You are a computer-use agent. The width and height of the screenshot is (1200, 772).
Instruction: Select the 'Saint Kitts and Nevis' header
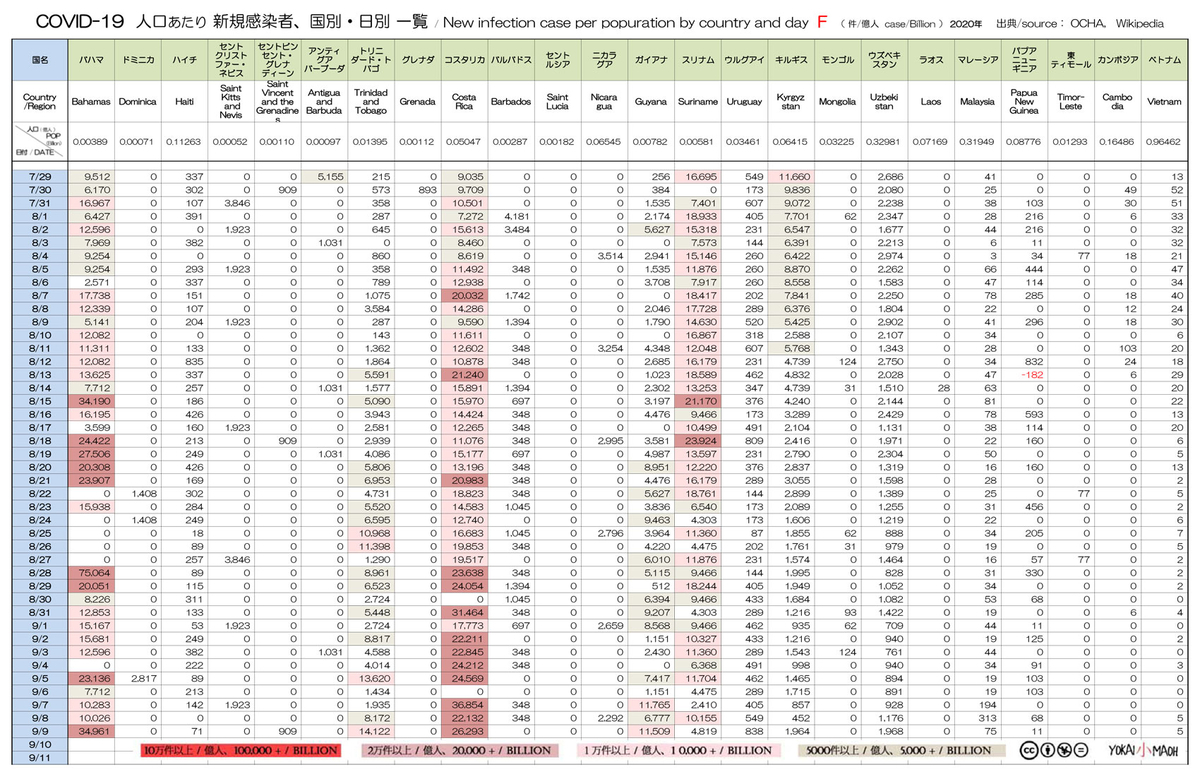click(230, 101)
